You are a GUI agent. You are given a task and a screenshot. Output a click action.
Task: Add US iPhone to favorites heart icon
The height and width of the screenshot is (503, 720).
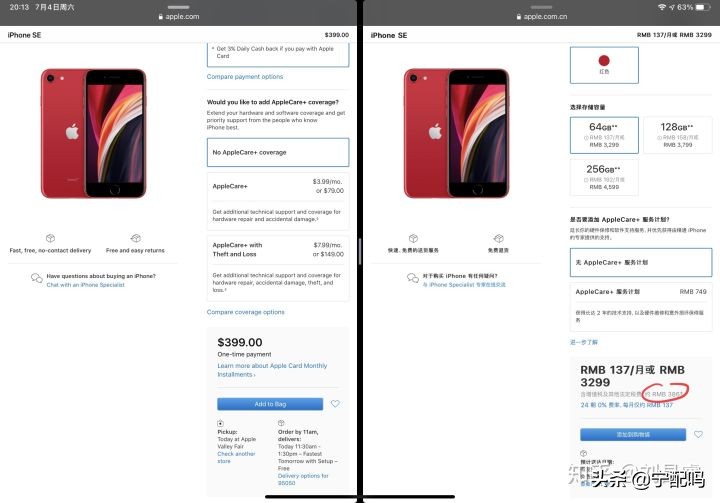tap(335, 404)
